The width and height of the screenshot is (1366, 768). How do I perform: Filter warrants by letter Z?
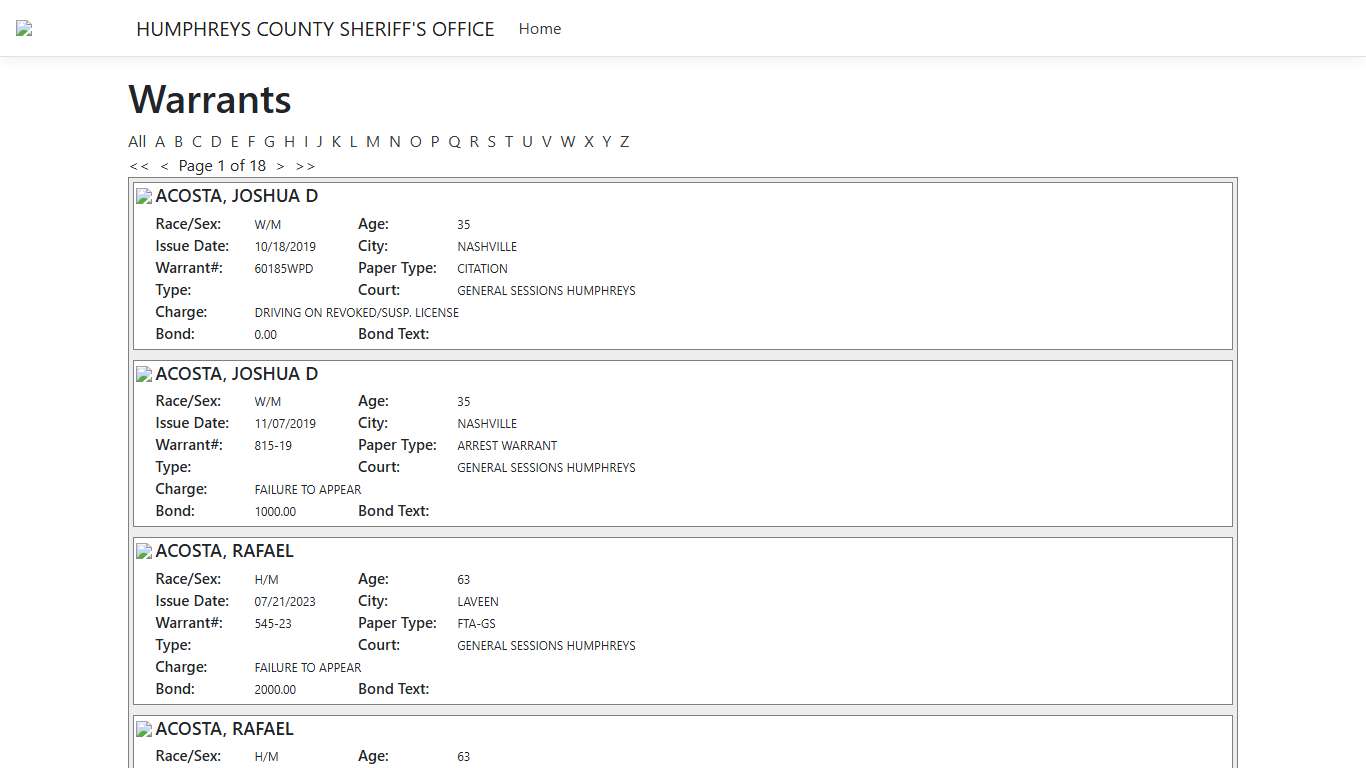tap(624, 141)
